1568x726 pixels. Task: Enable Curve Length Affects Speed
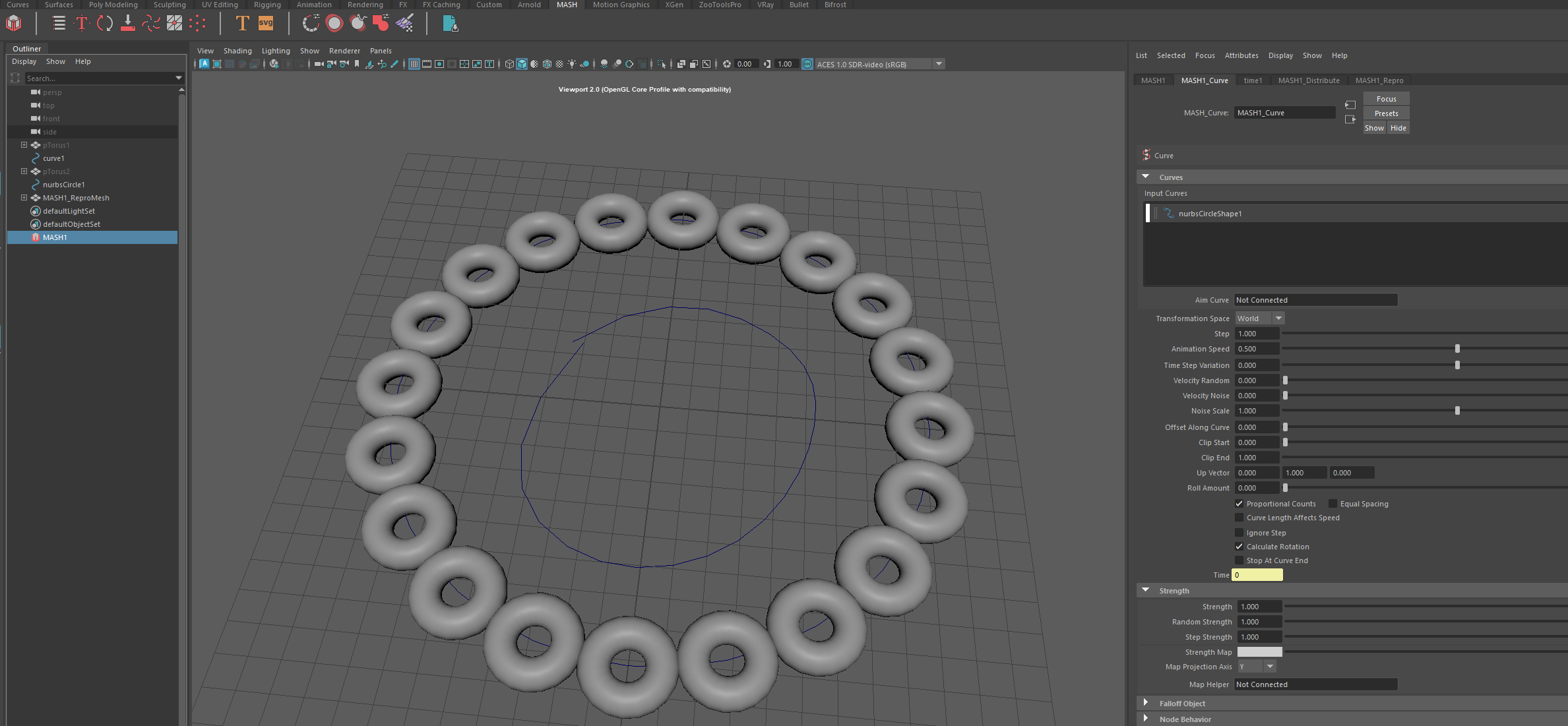pyautogui.click(x=1239, y=518)
